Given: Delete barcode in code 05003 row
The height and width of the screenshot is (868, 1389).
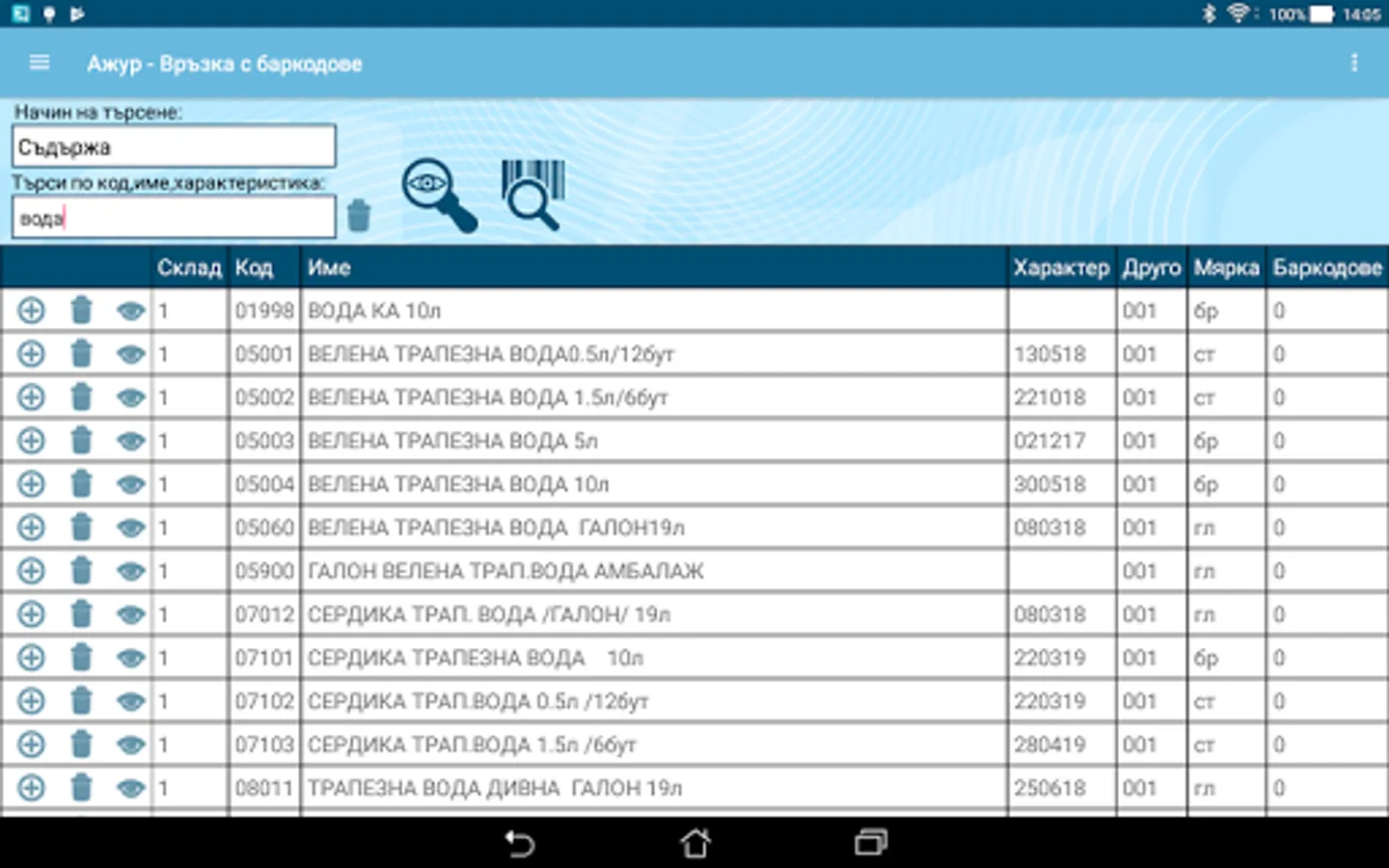Looking at the screenshot, I should [x=81, y=441].
